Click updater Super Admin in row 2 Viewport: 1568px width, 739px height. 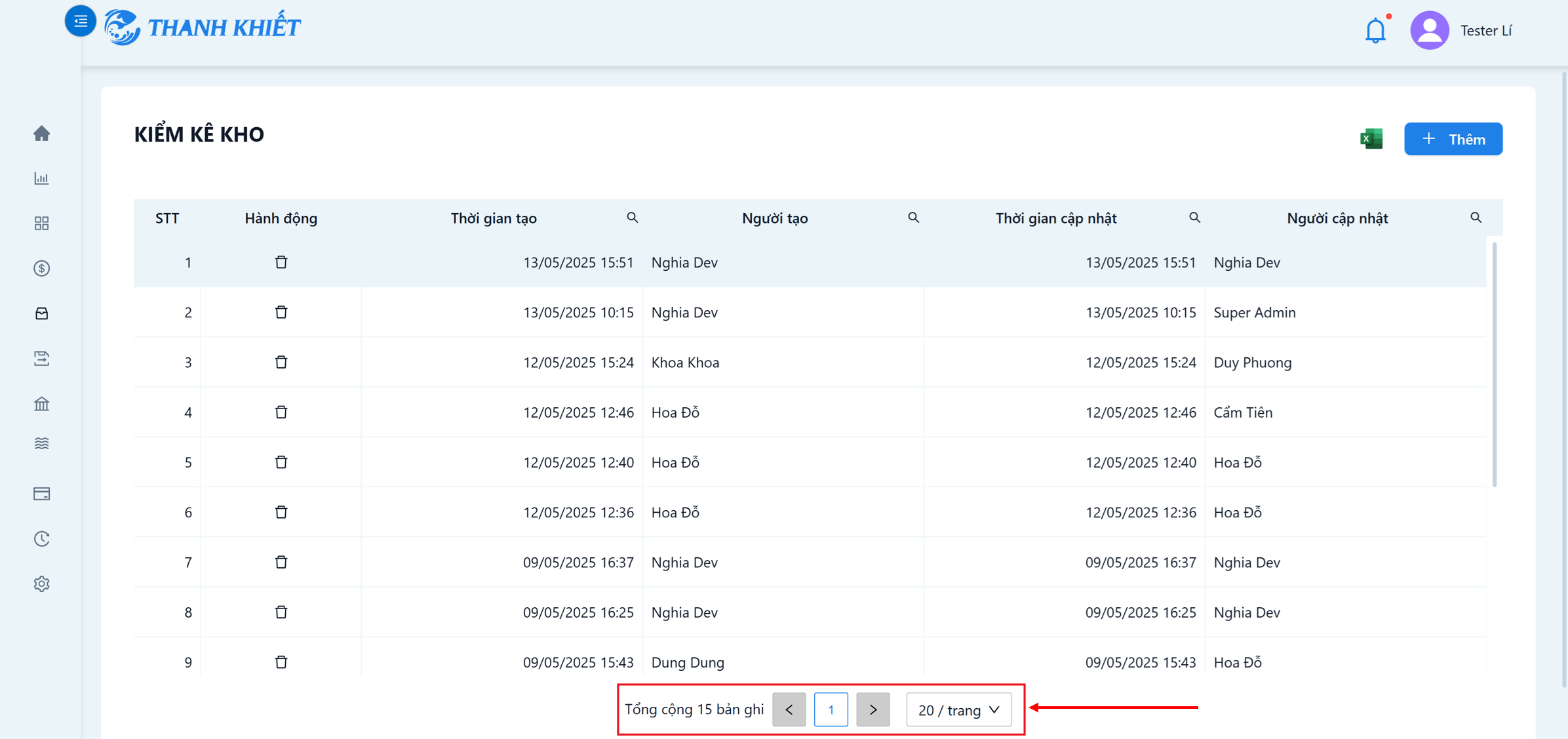pos(1255,313)
